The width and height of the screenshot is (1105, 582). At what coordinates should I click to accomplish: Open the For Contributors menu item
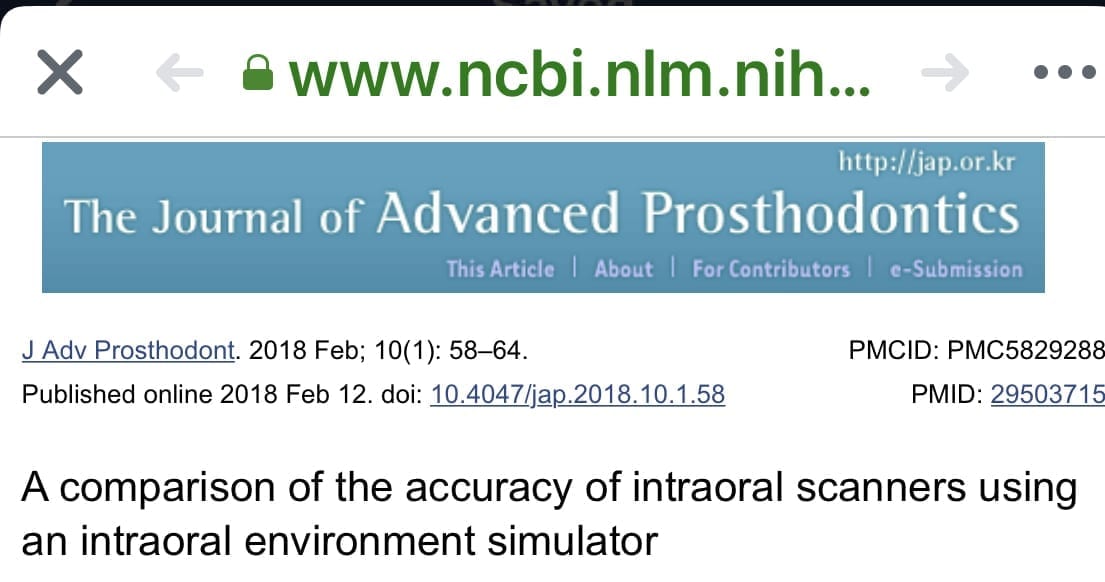coord(771,269)
